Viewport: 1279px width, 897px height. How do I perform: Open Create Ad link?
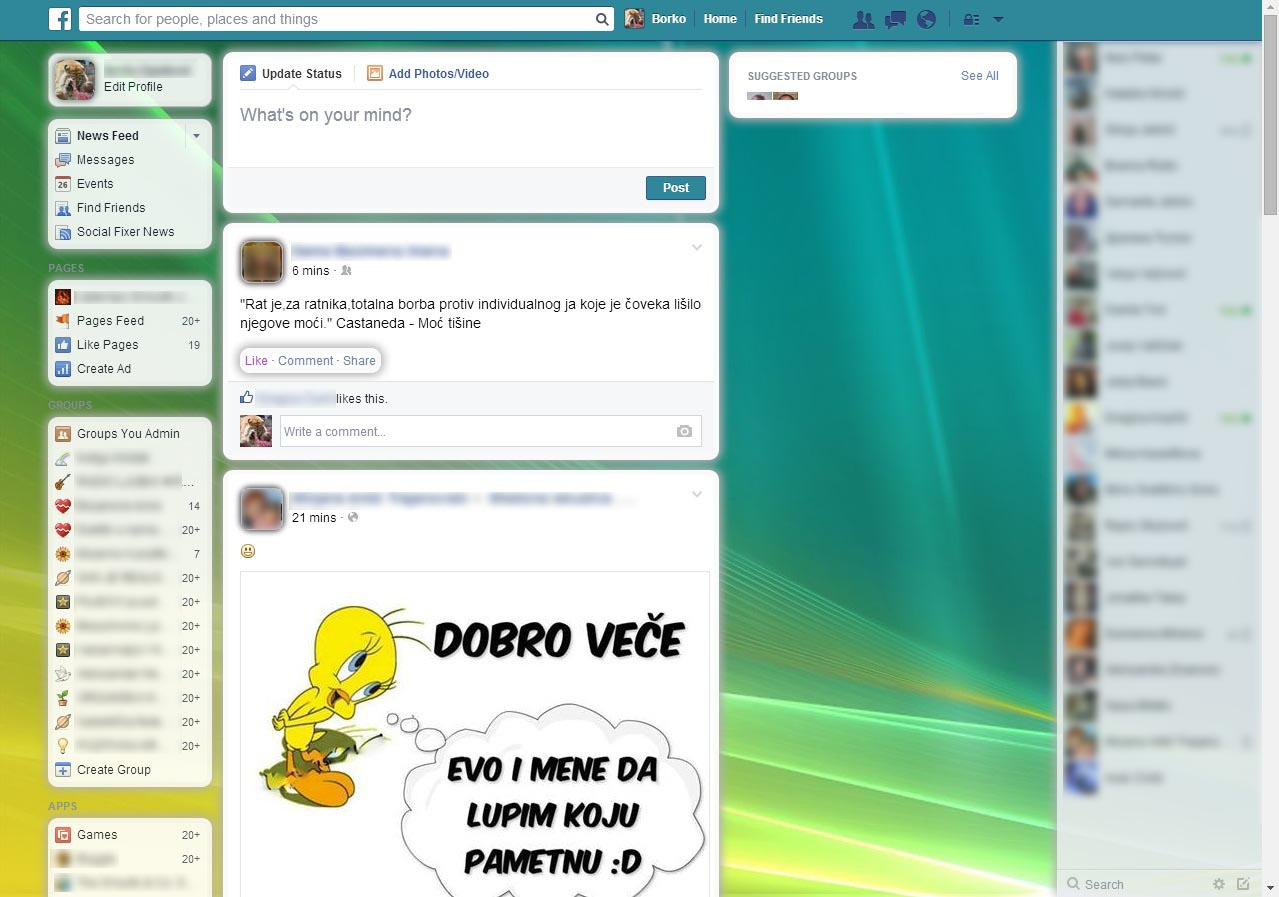104,369
